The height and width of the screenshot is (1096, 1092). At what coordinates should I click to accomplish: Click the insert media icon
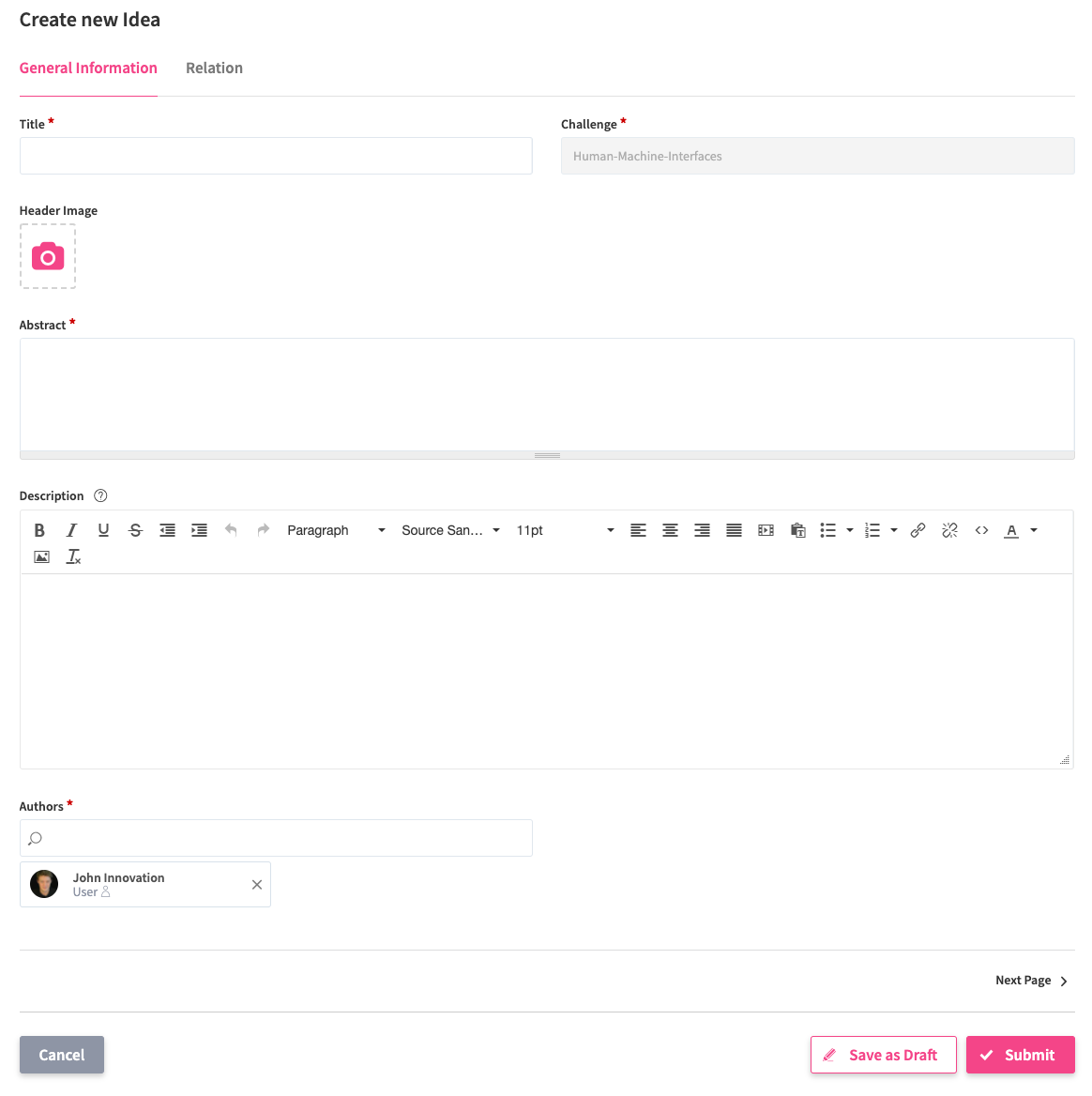pos(766,530)
